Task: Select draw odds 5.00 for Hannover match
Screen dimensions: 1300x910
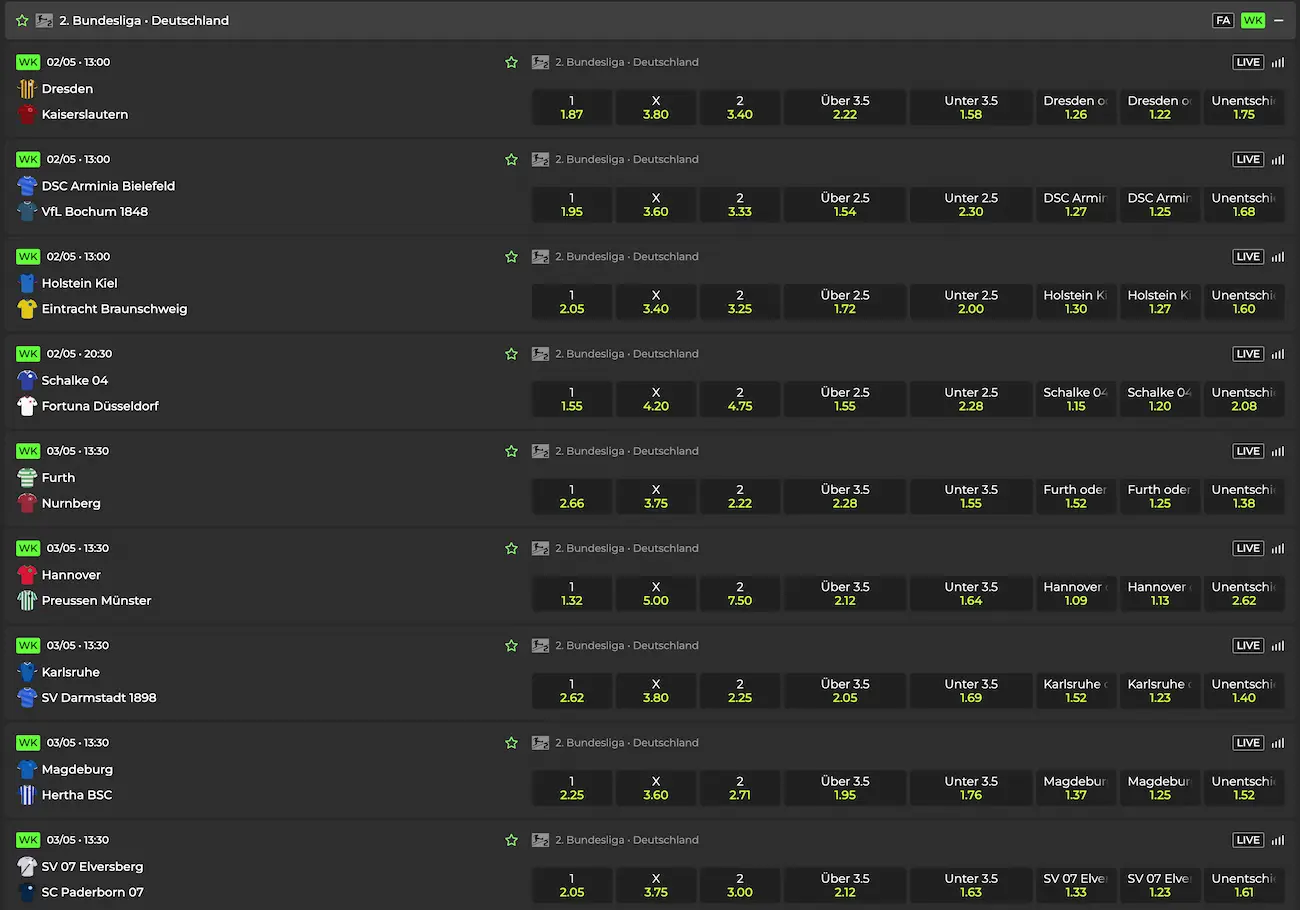Action: pyautogui.click(x=655, y=593)
